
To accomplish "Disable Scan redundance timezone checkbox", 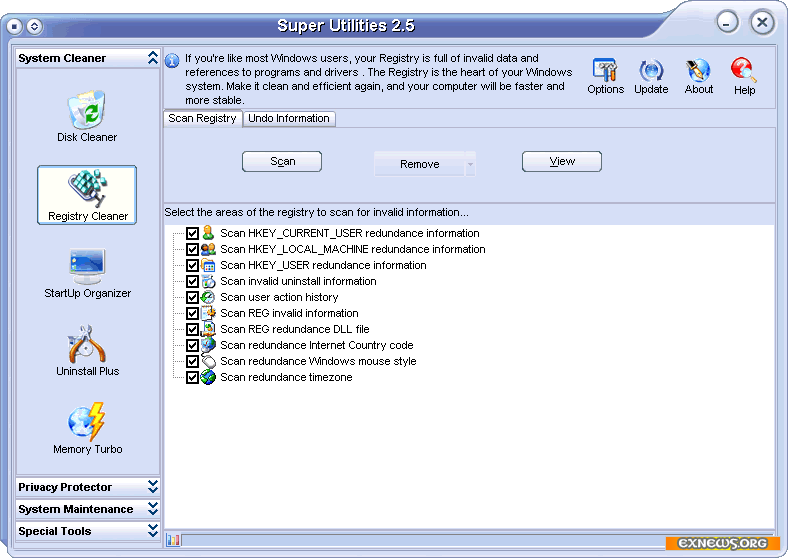I will click(192, 377).
